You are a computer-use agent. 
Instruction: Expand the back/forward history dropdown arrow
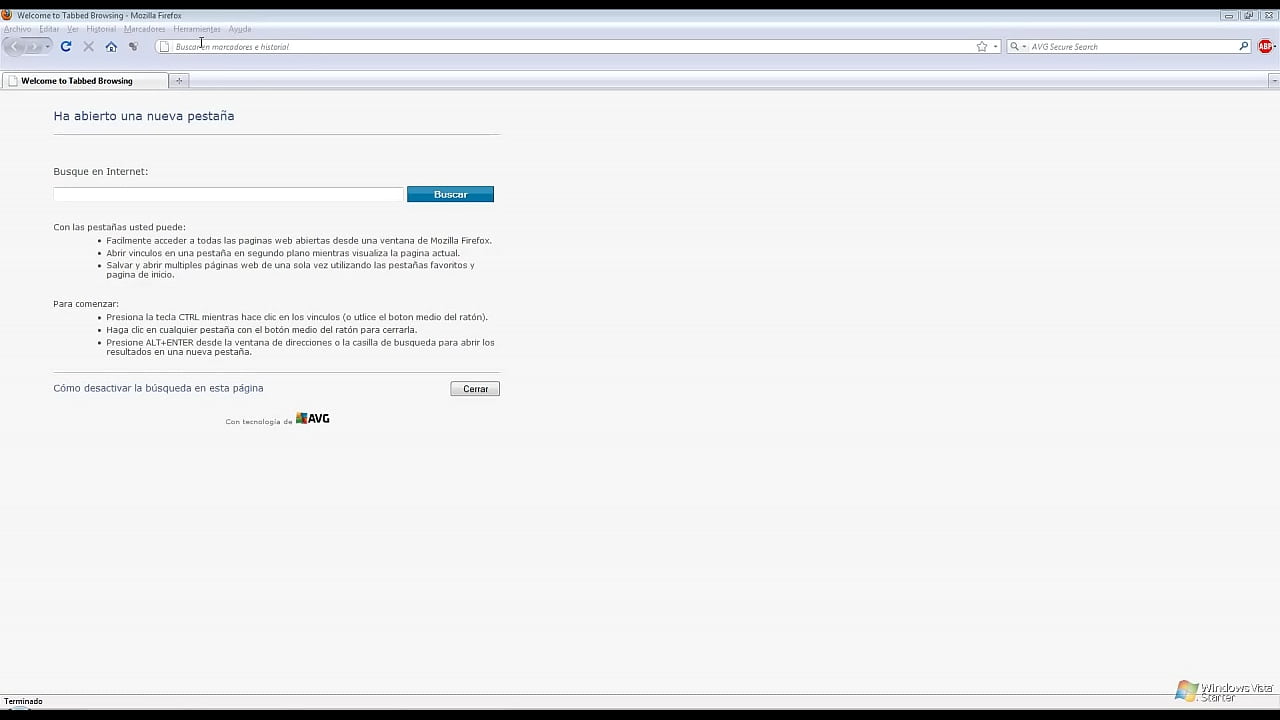point(47,47)
